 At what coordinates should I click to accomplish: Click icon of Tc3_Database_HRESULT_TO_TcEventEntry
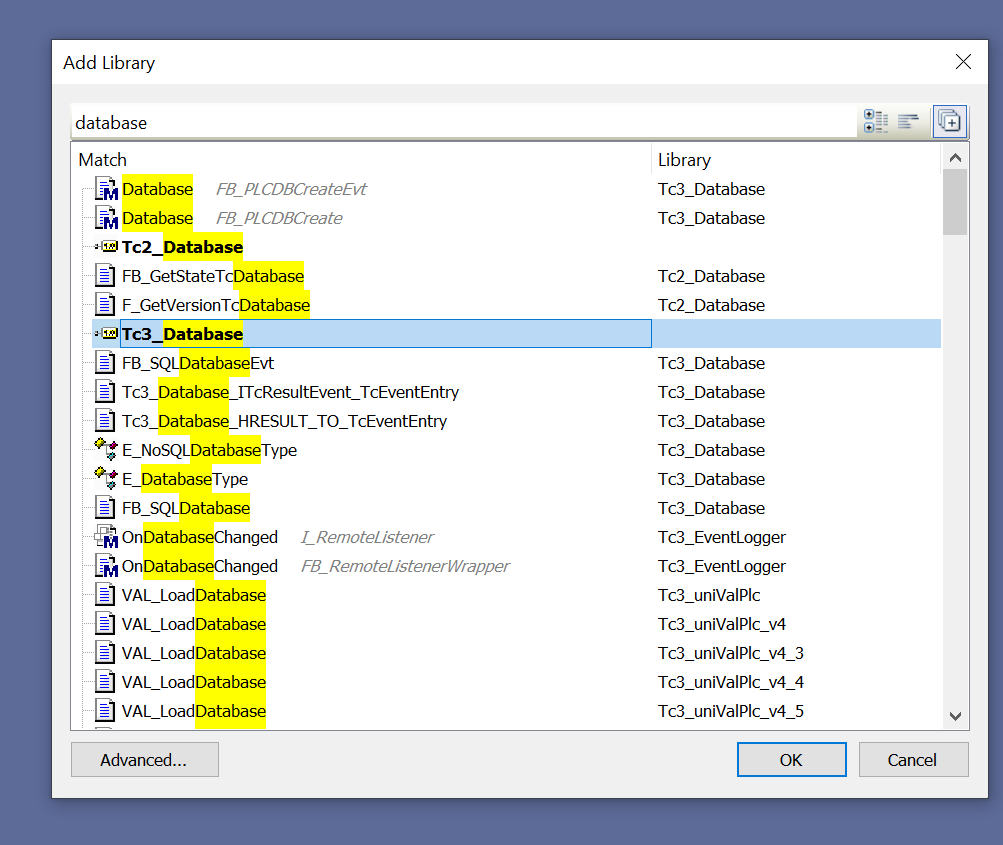tap(106, 420)
